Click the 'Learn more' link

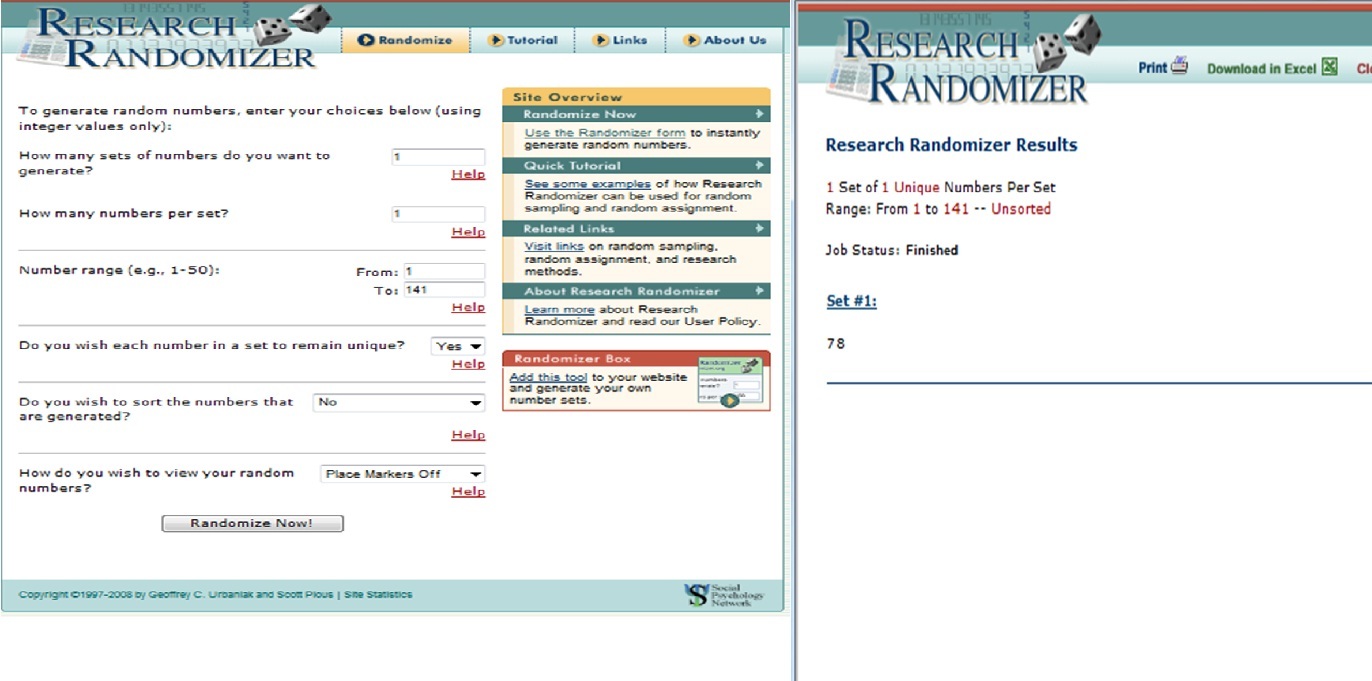point(559,310)
